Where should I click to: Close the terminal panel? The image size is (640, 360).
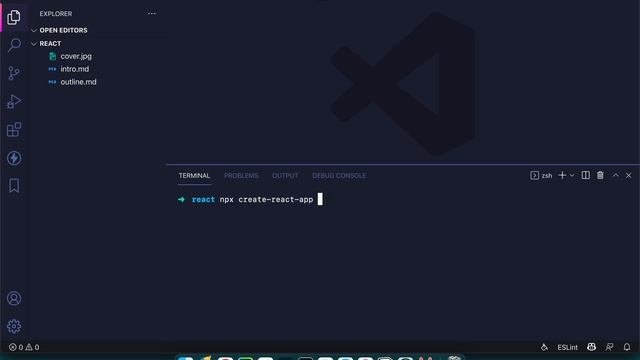[x=629, y=176]
